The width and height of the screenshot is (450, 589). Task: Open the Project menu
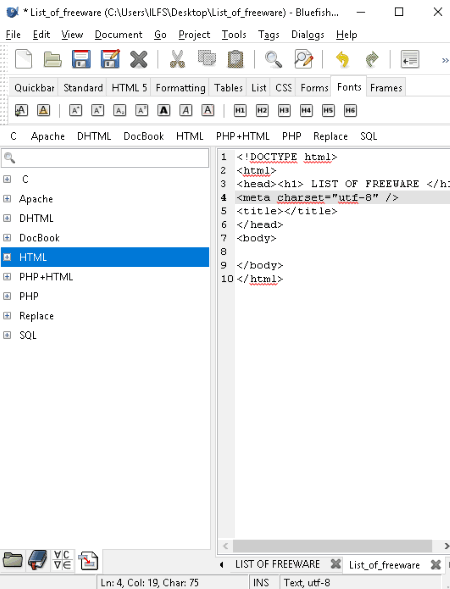click(x=194, y=35)
